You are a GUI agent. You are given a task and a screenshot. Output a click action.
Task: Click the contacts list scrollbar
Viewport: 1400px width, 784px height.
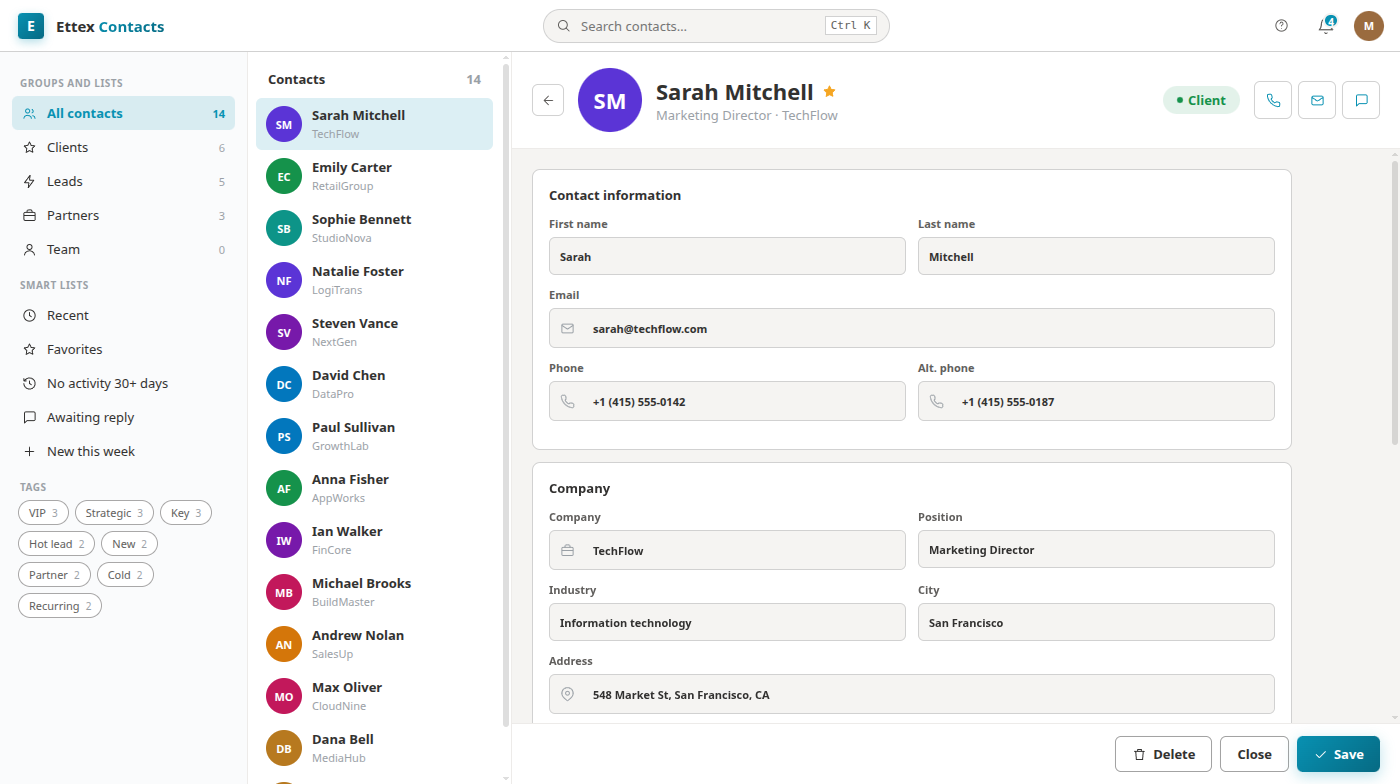click(505, 395)
